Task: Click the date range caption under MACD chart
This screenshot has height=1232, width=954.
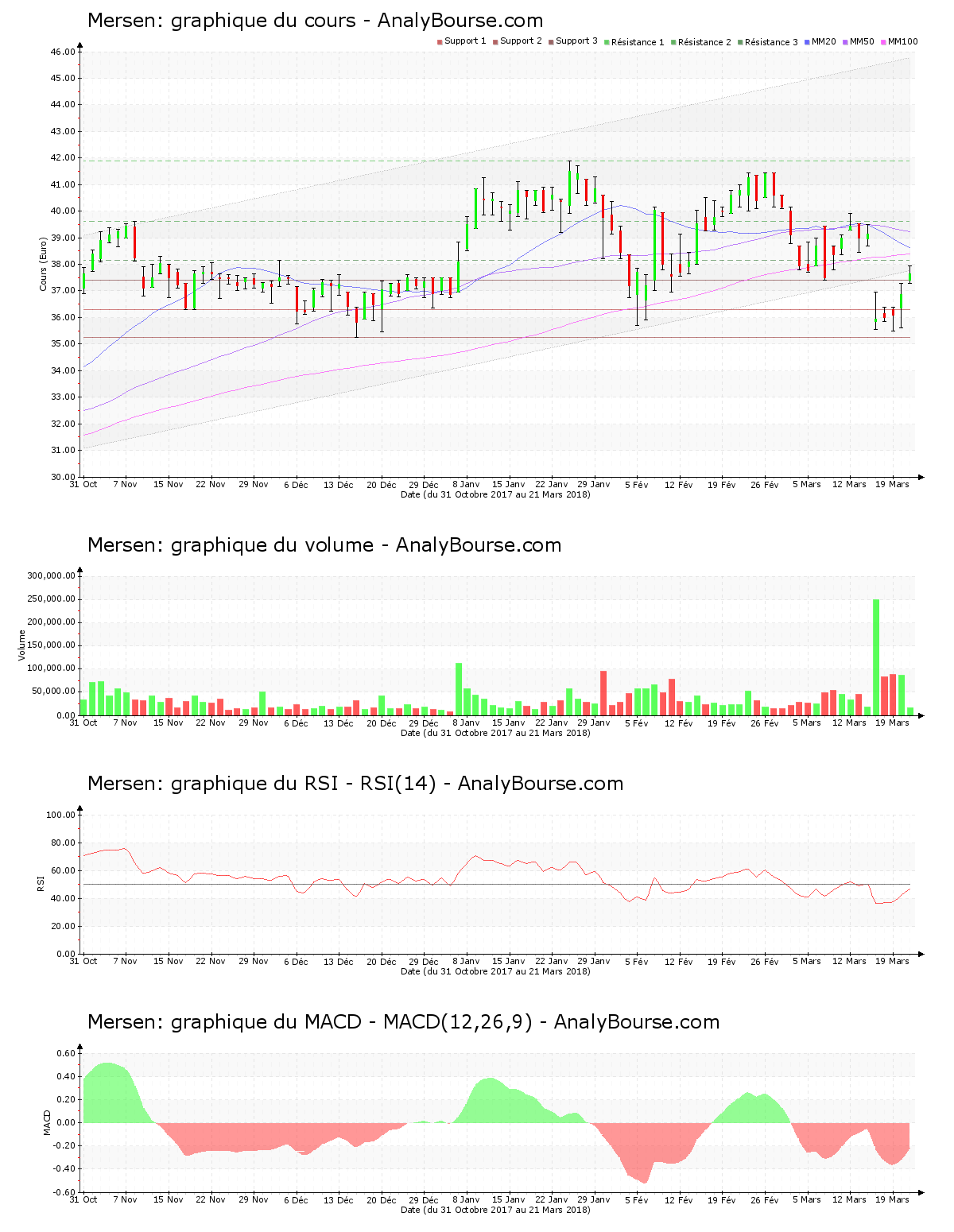Action: click(x=495, y=1210)
